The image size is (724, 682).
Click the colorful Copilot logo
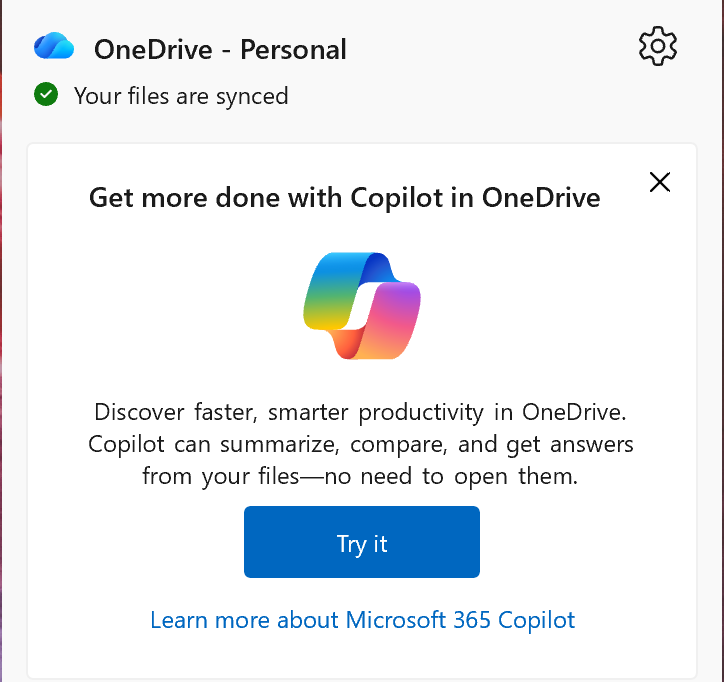point(362,305)
